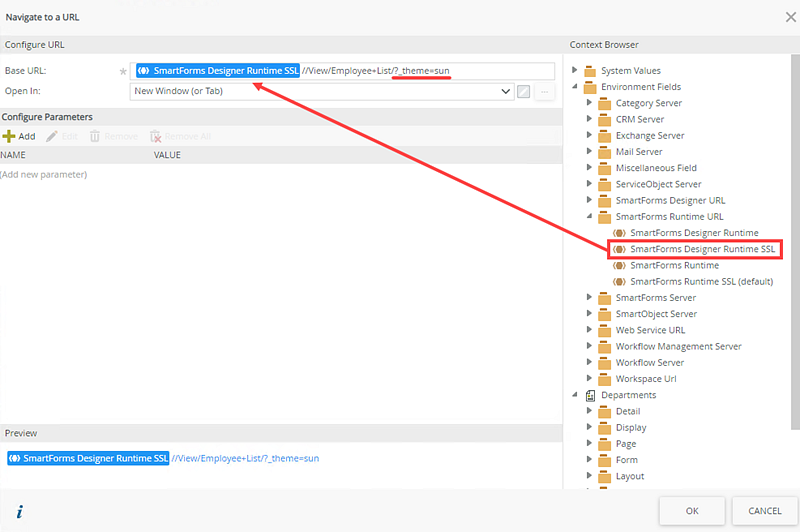
Task: Click the preview URL link text
Action: pyautogui.click(x=245, y=459)
